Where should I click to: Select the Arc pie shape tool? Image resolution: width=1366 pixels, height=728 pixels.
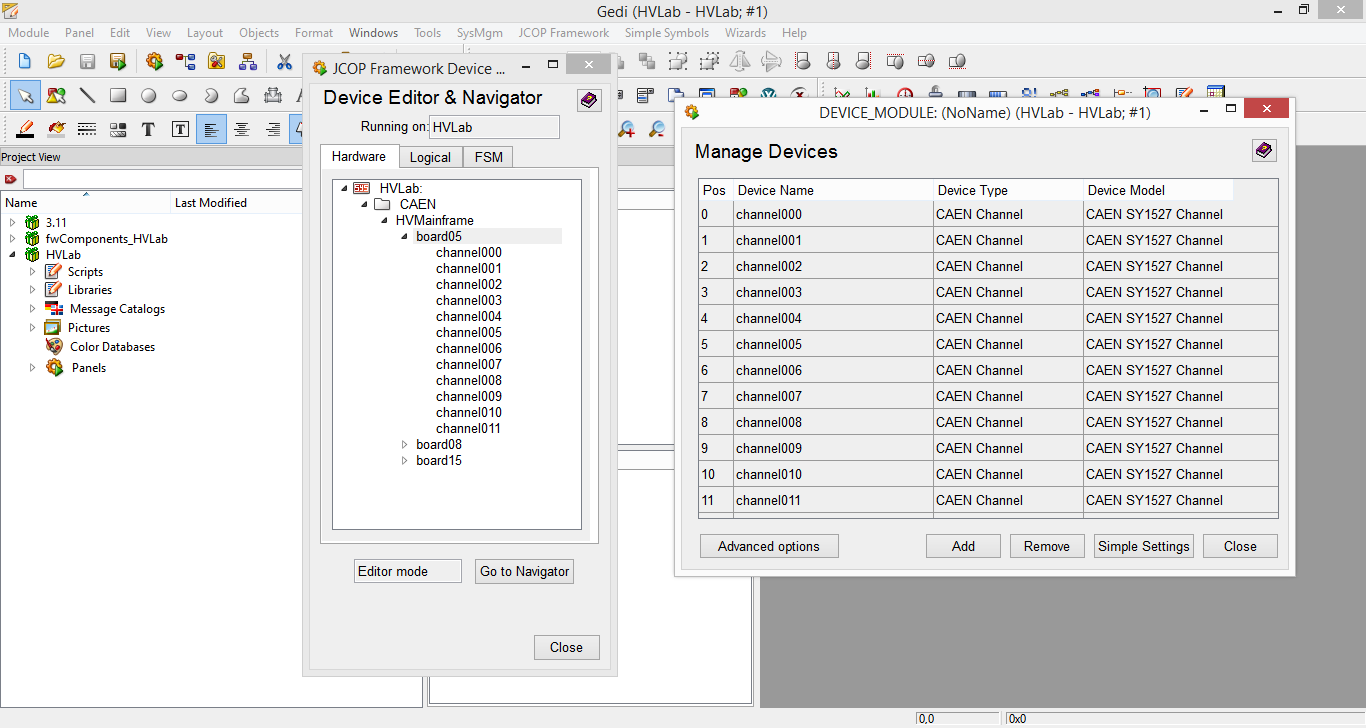click(211, 96)
